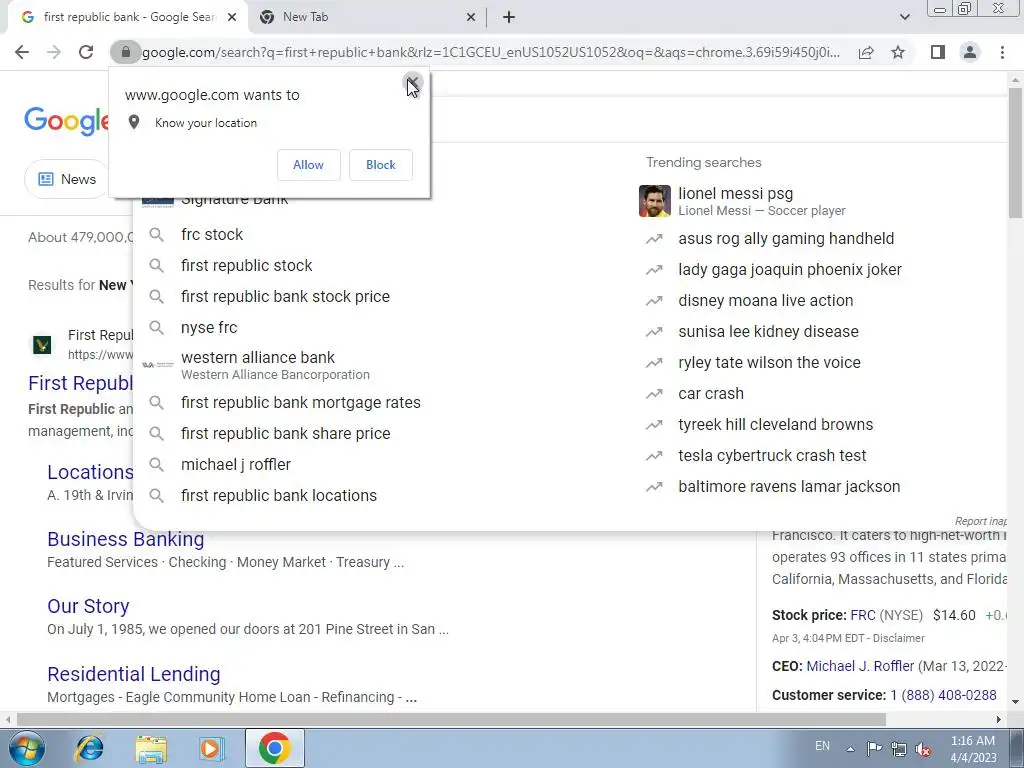Go back using the browser back arrow
1024x768 pixels.
(22, 52)
